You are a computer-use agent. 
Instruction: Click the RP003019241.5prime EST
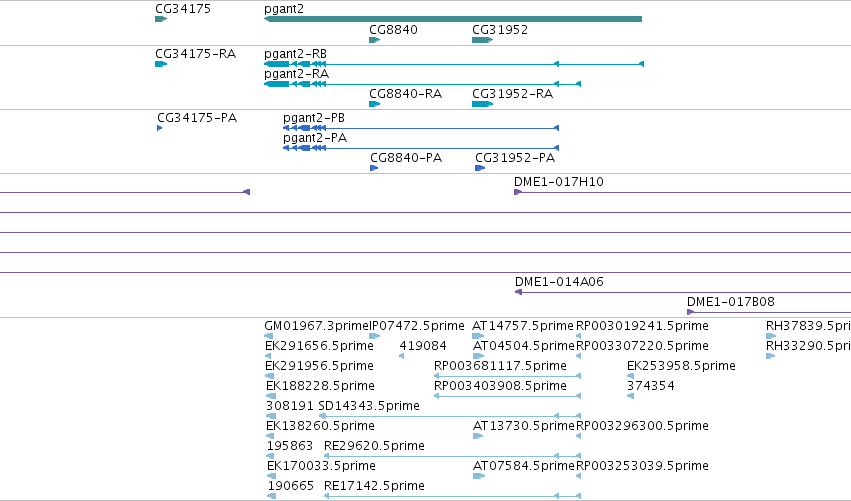point(579,336)
